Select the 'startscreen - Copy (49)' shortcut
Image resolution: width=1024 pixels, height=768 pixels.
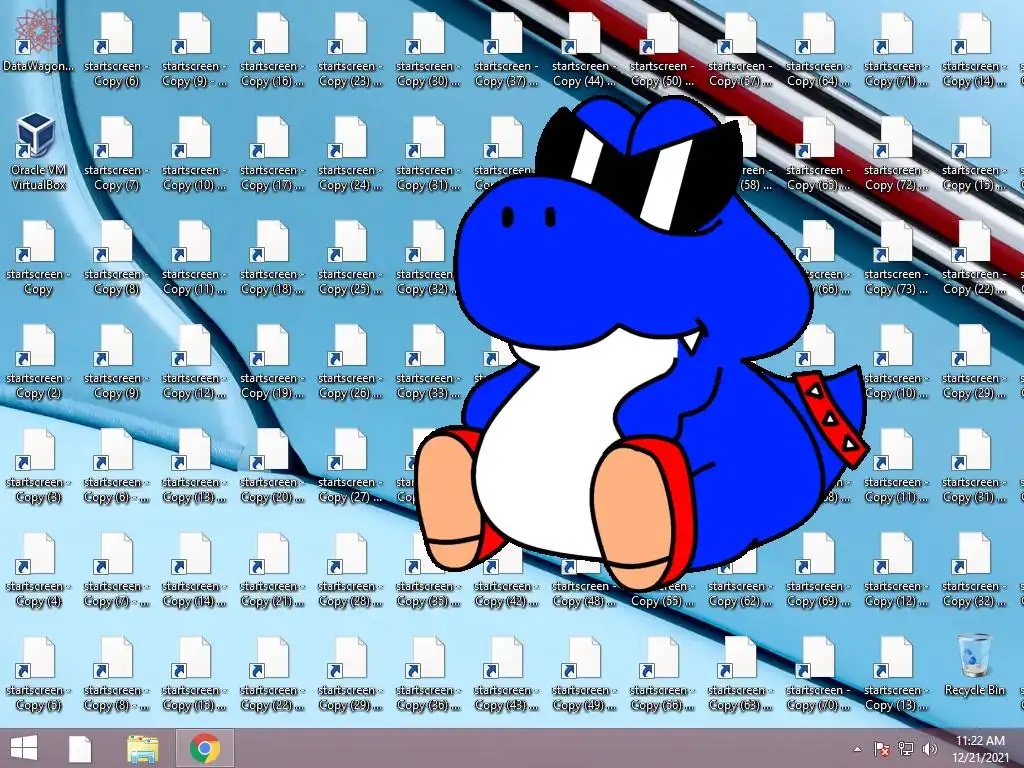tap(584, 675)
